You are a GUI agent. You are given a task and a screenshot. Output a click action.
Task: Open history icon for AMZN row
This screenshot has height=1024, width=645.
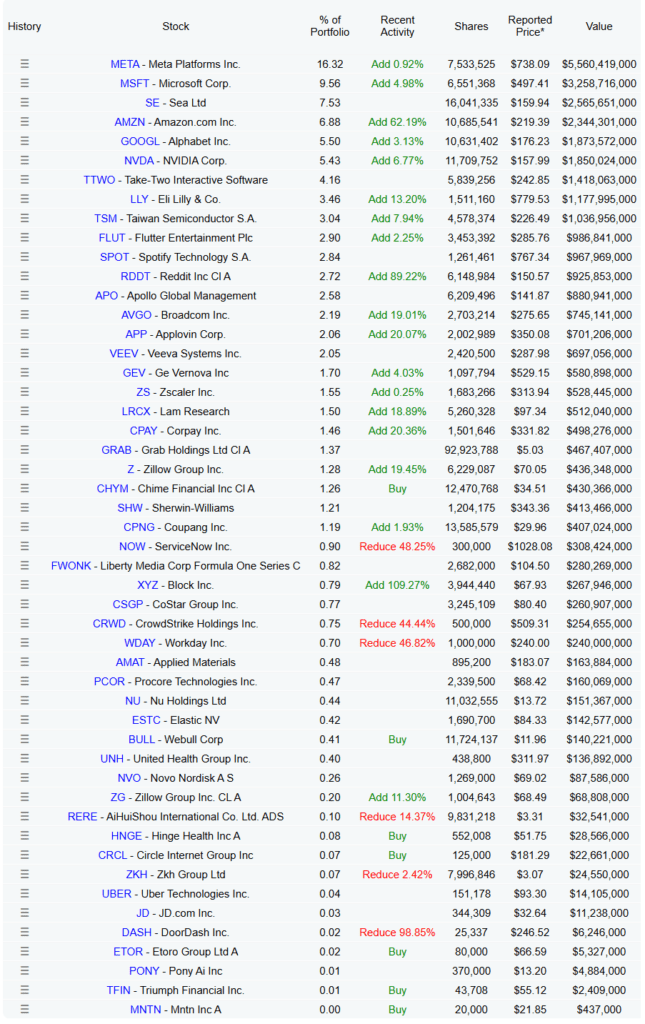click(x=25, y=121)
